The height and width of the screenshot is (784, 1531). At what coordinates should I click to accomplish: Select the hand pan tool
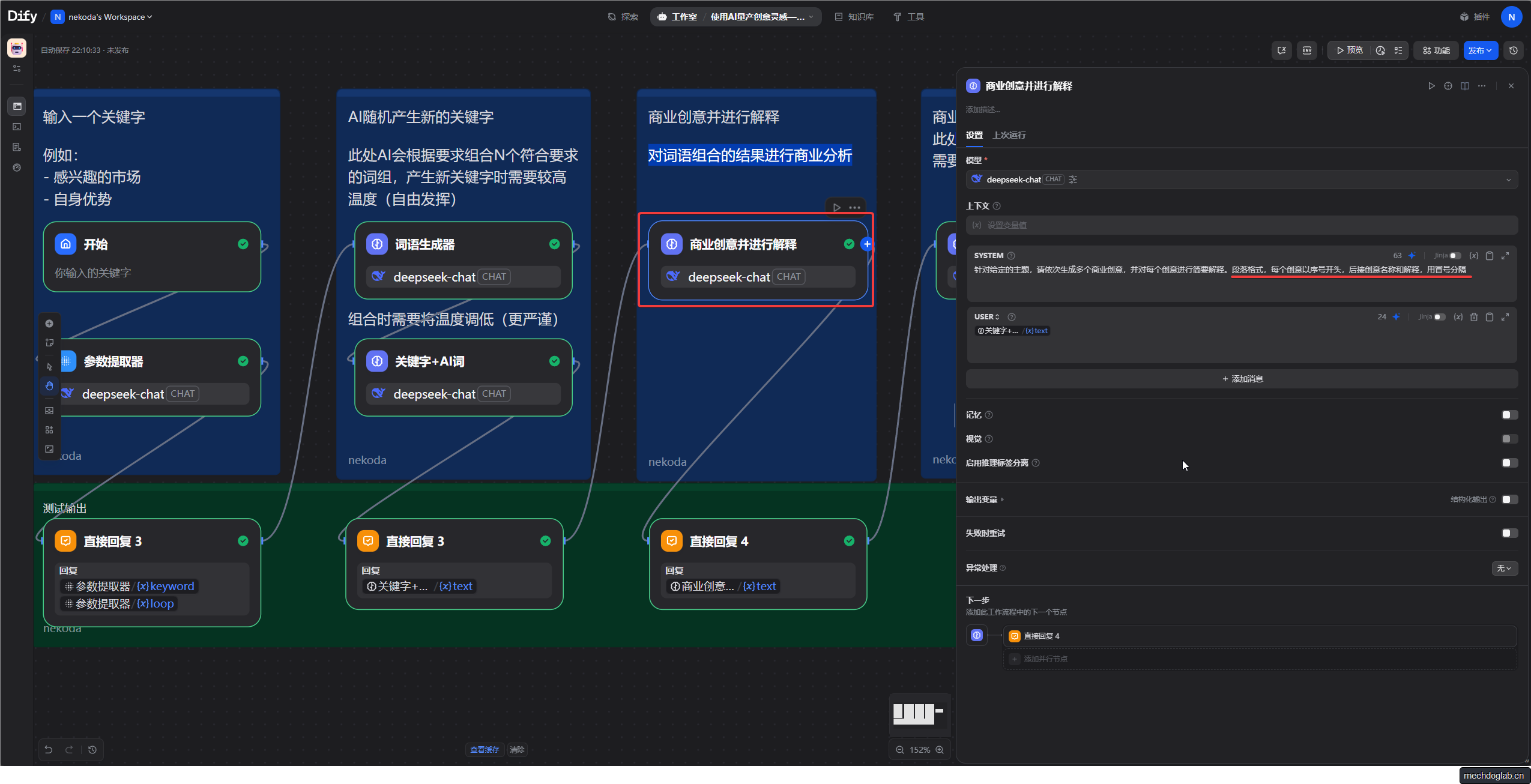click(49, 386)
